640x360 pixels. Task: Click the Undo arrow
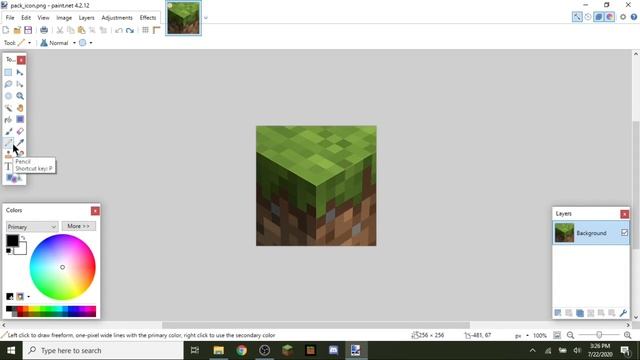coord(119,30)
